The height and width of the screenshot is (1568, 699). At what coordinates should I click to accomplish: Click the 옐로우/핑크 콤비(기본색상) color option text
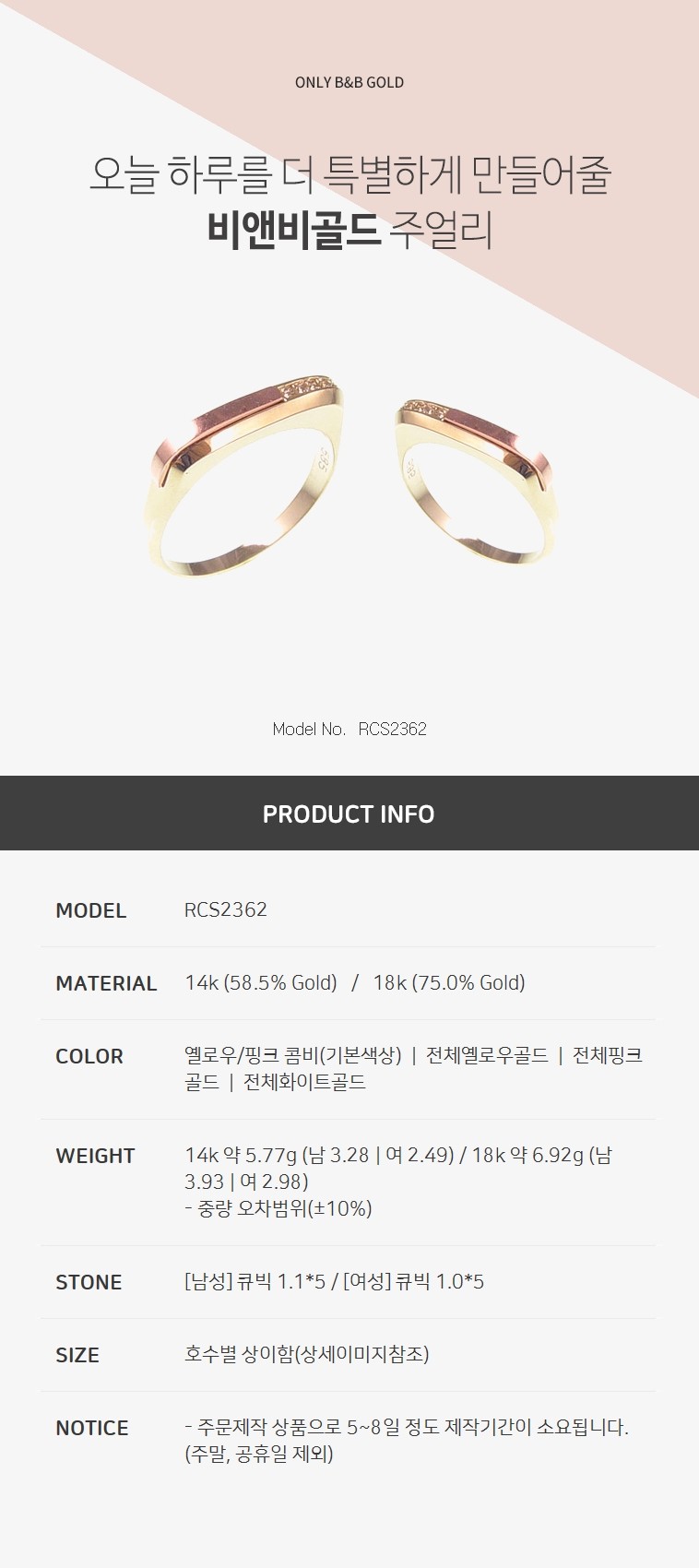[293, 1055]
